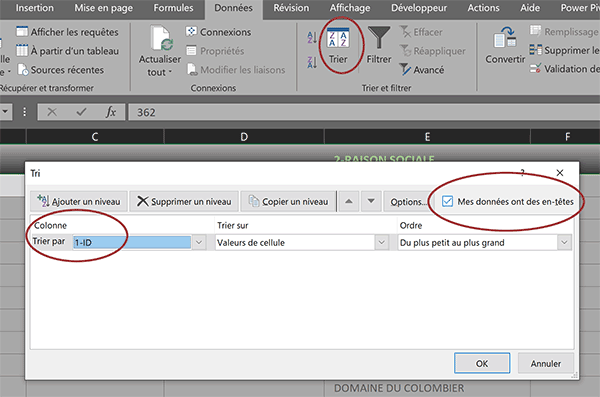The image size is (600, 397).
Task: Click Supprimer les doublons command
Action: click(x=564, y=50)
